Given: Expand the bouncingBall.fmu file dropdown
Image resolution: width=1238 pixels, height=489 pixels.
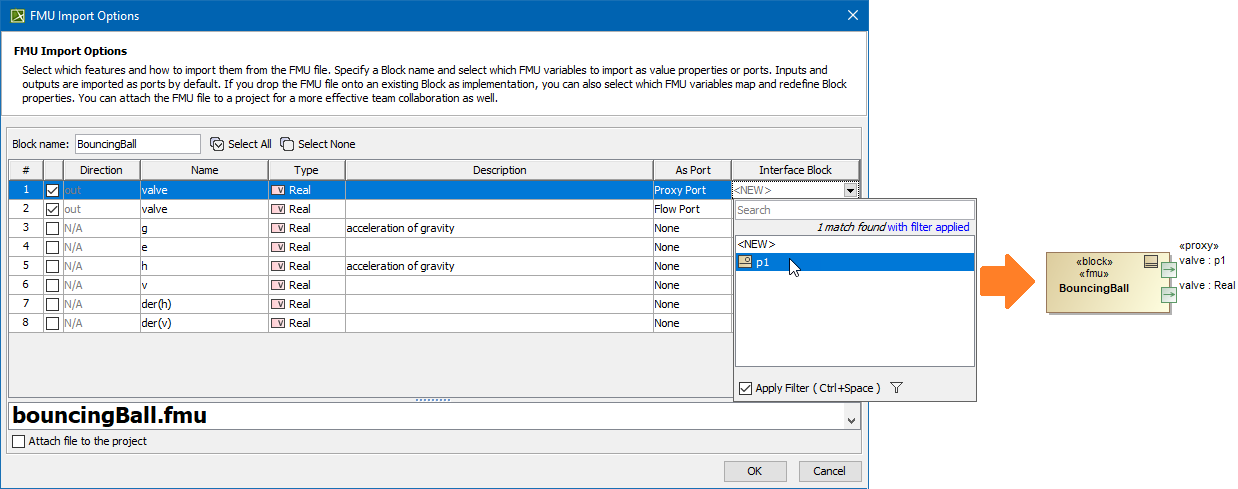Looking at the screenshot, I should pos(851,422).
